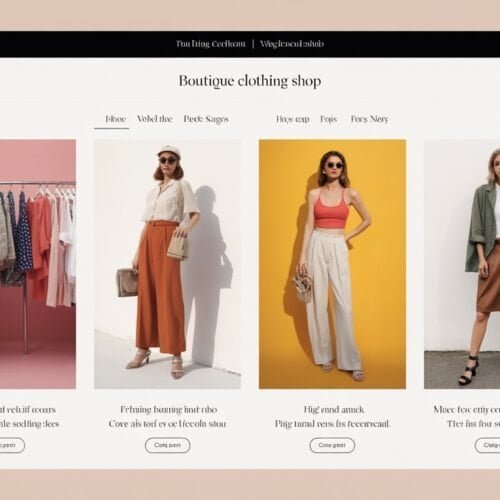Click the right link in the black banner
Viewport: 500px width, 500px height.
coord(292,44)
